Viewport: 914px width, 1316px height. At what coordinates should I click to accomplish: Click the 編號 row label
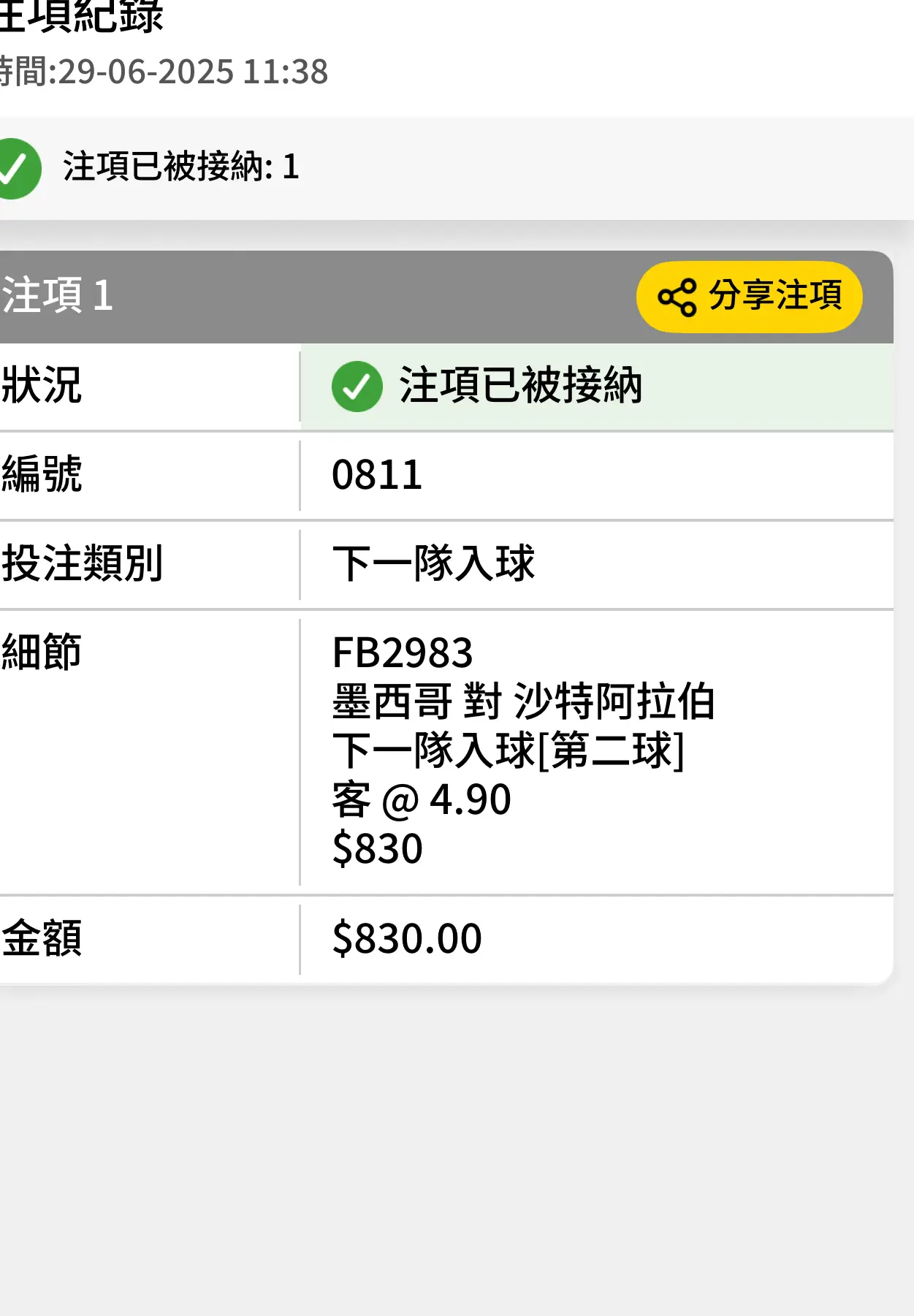point(41,474)
